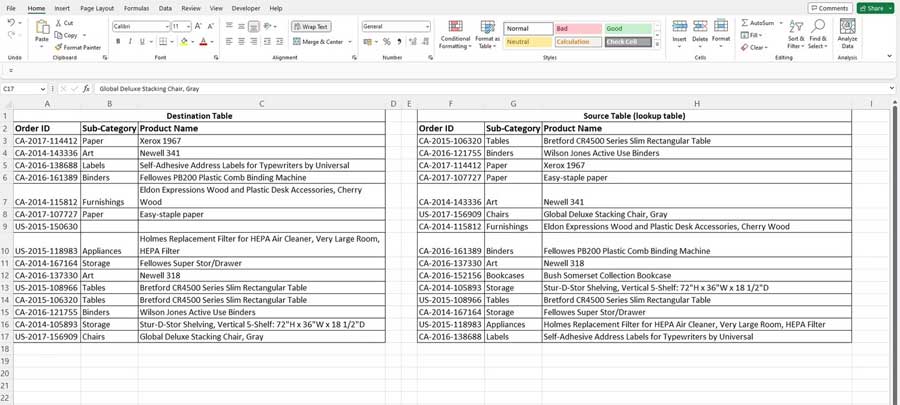Image resolution: width=900 pixels, height=405 pixels.
Task: Click the Copy icon
Action: click(x=58, y=35)
